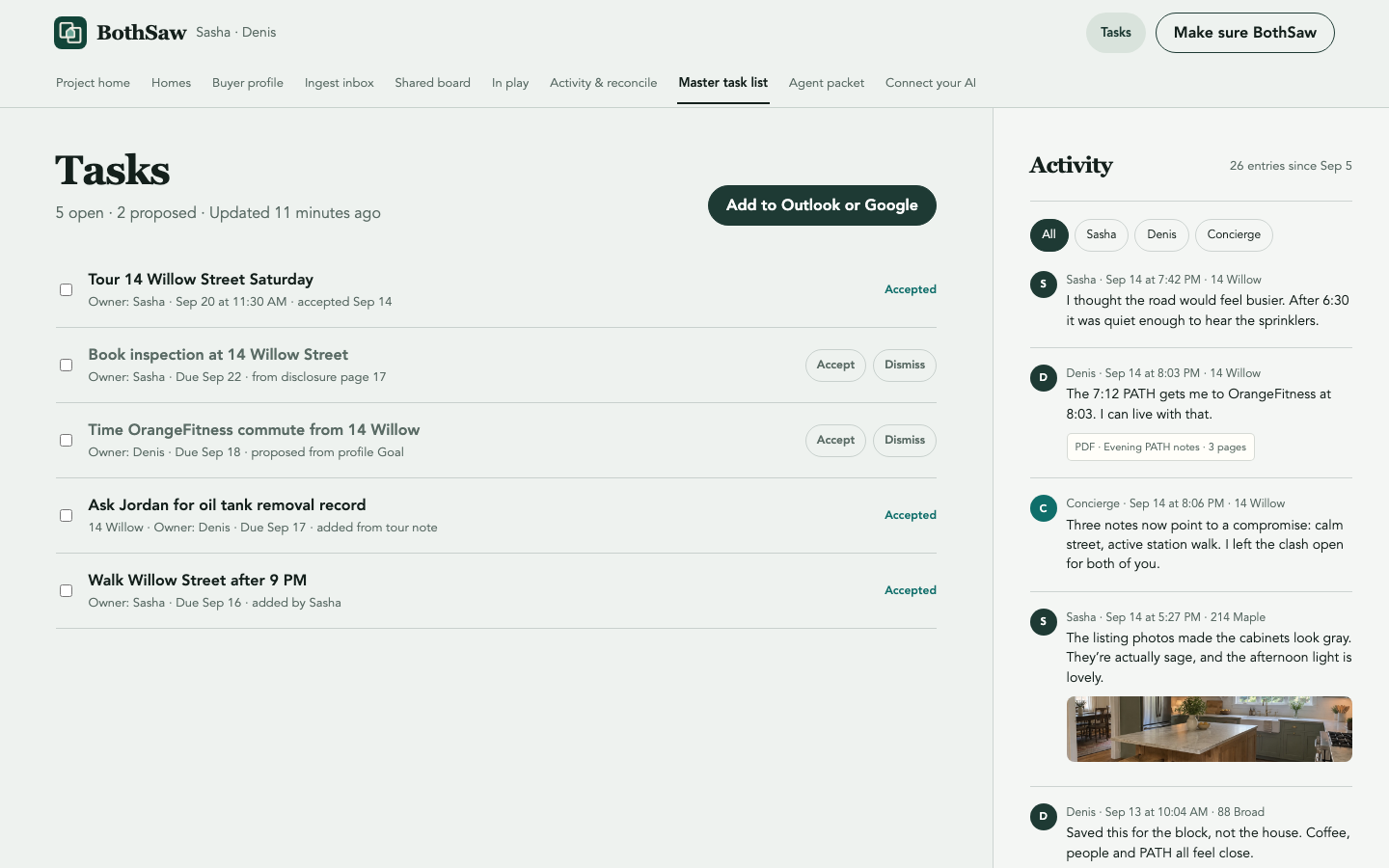The image size is (1389, 868).
Task: Open the Project home tab
Action: (93, 83)
